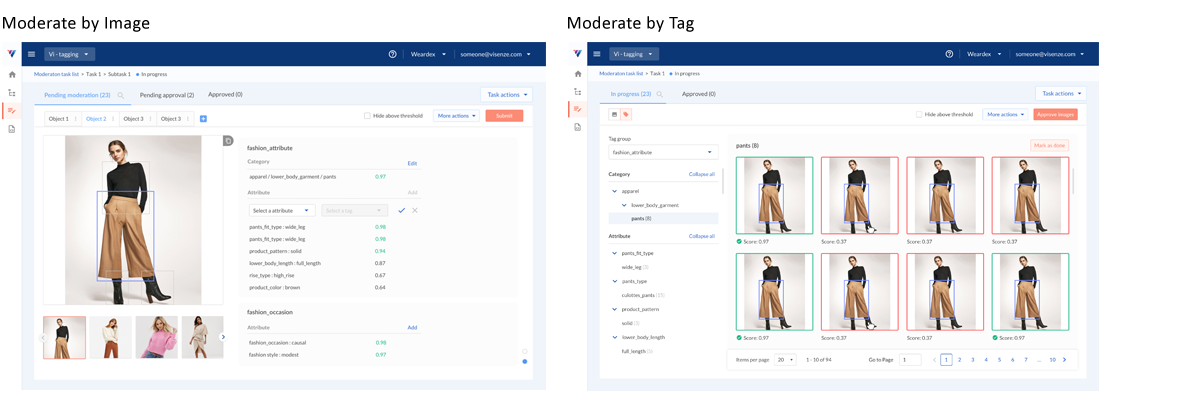
Task: Switch to Pending approval (2) tab
Action: (166, 95)
